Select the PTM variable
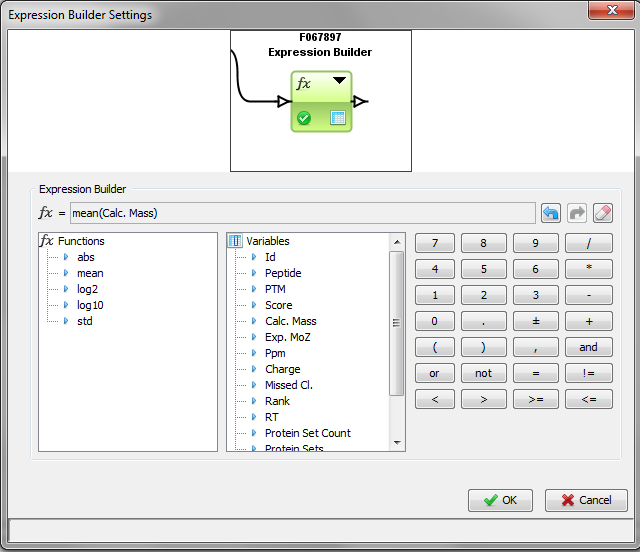This screenshot has height=552, width=640. [x=275, y=289]
